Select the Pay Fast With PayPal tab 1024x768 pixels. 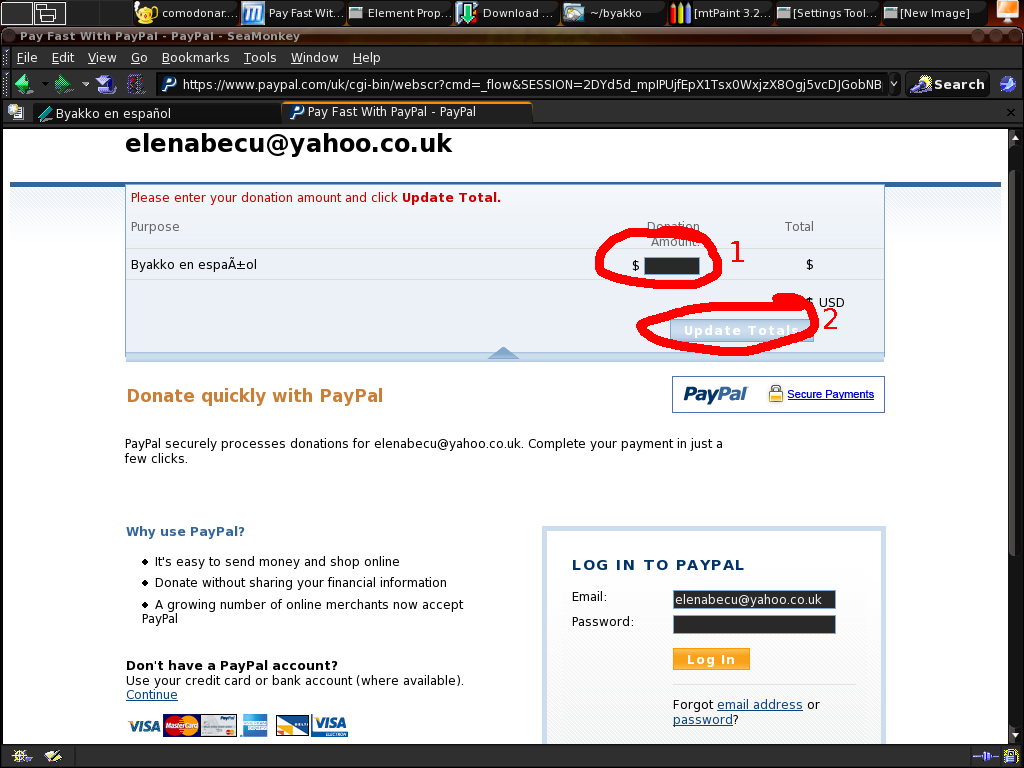[x=407, y=112]
